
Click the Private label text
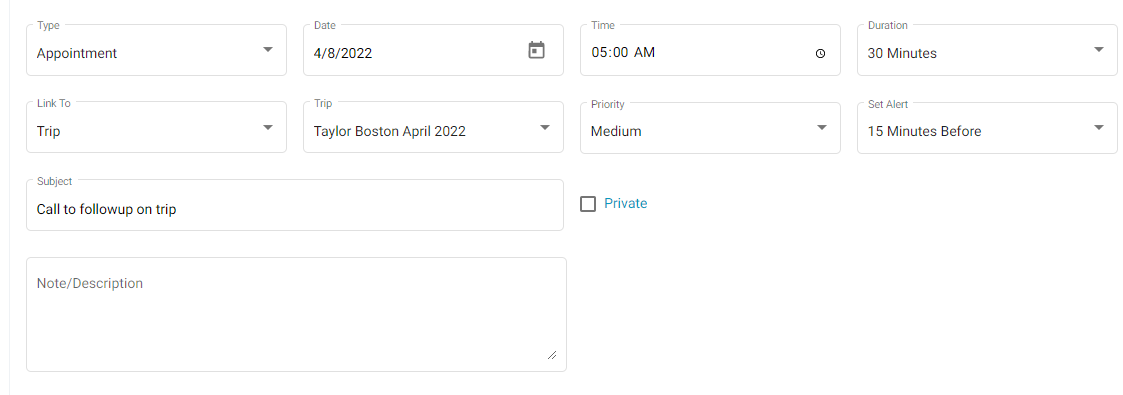coord(625,203)
